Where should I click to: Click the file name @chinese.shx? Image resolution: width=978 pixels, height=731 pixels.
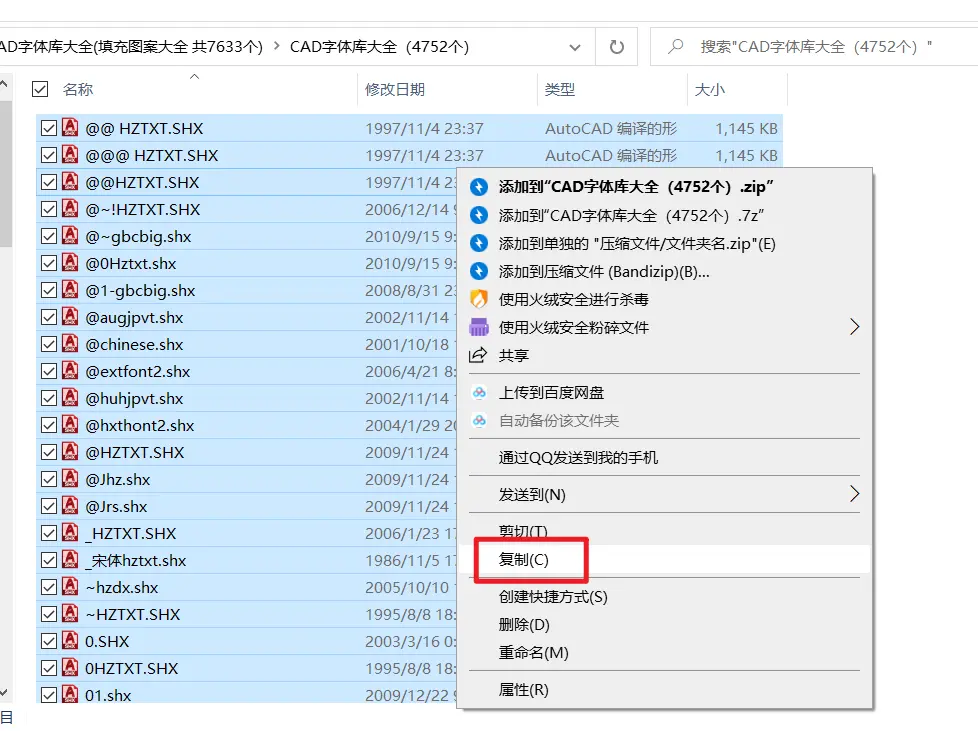pyautogui.click(x=134, y=344)
